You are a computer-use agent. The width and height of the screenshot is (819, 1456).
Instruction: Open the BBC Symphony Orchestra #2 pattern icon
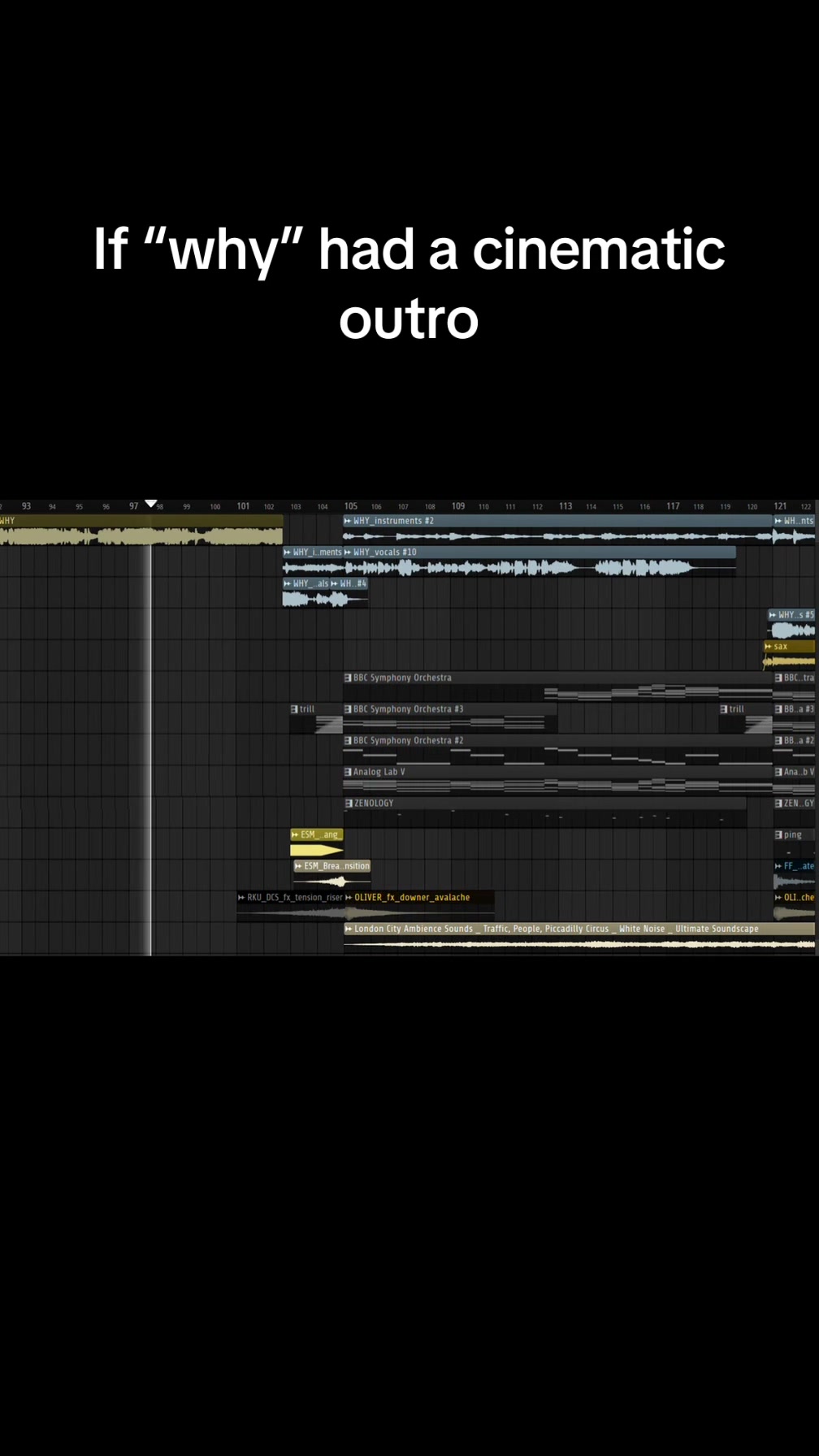click(x=349, y=741)
